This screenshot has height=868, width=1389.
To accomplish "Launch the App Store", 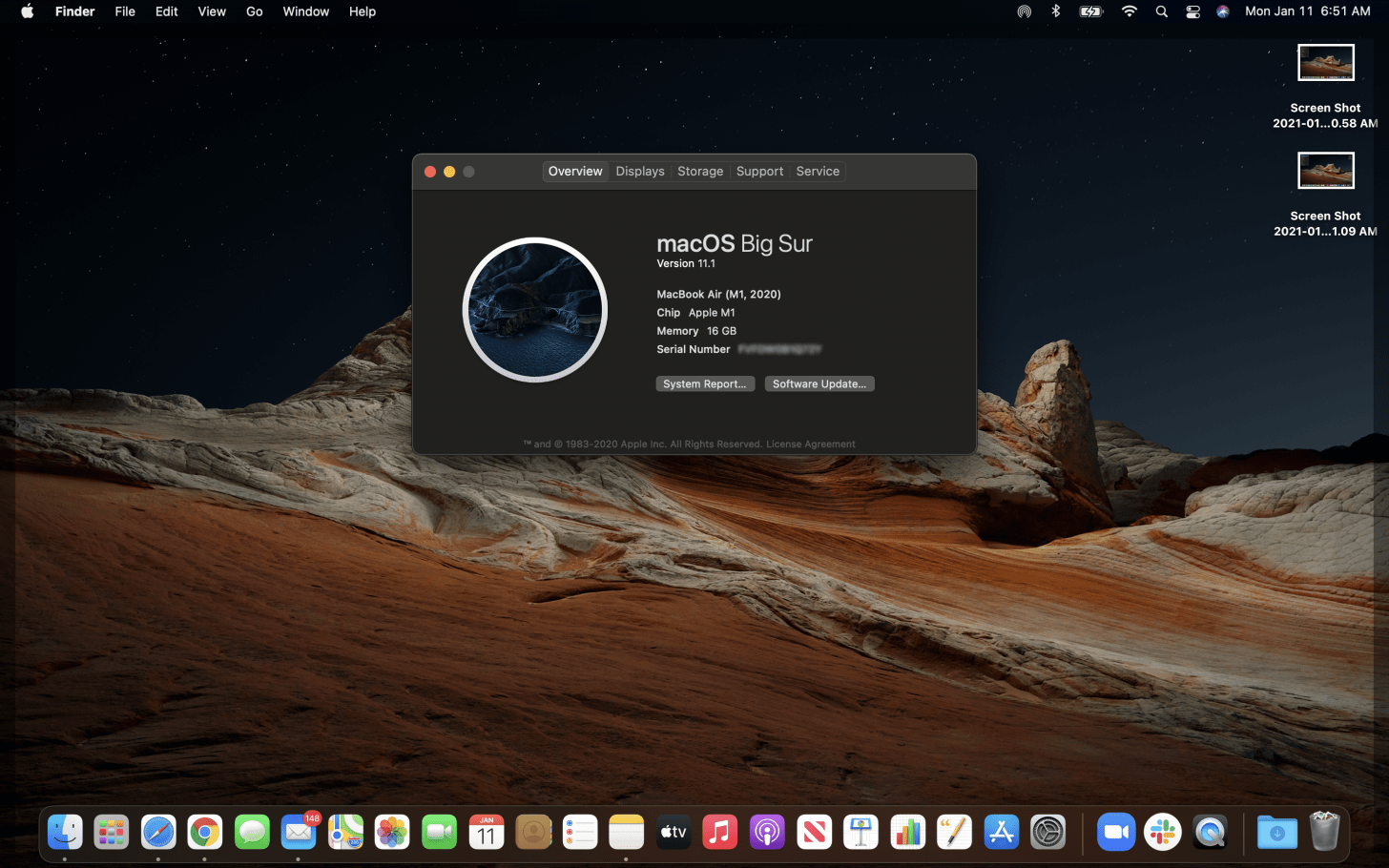I will [x=1001, y=832].
